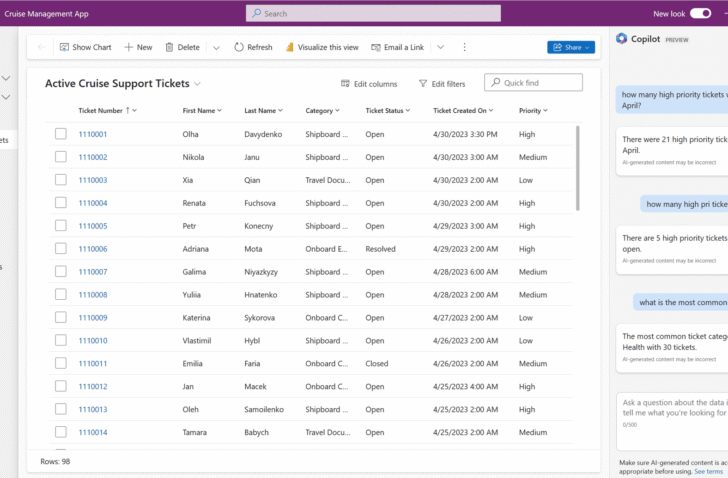This screenshot has height=478, width=728.
Task: Click Edit columns
Action: coord(369,84)
